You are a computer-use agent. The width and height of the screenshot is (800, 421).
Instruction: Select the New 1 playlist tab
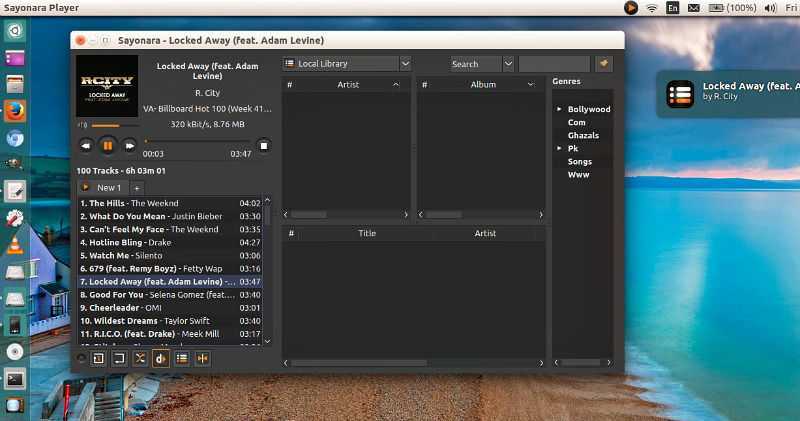pos(104,188)
